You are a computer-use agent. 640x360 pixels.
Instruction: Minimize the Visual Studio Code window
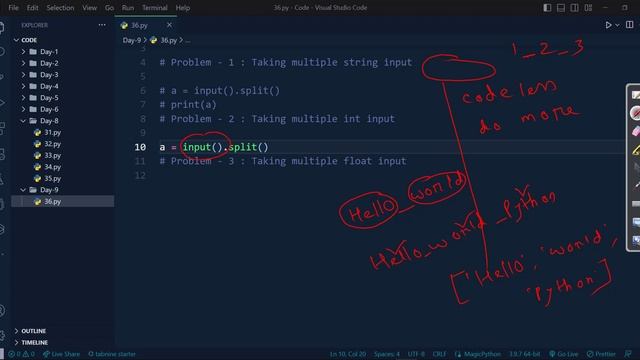(606, 8)
